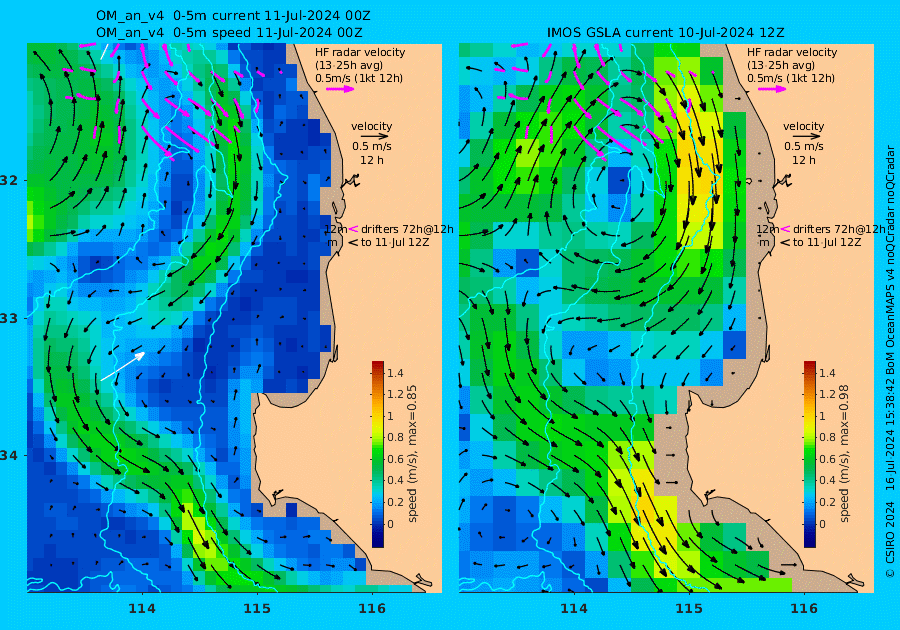
Task: Click the left map '(13-25h avg)' text
Action: (348, 65)
